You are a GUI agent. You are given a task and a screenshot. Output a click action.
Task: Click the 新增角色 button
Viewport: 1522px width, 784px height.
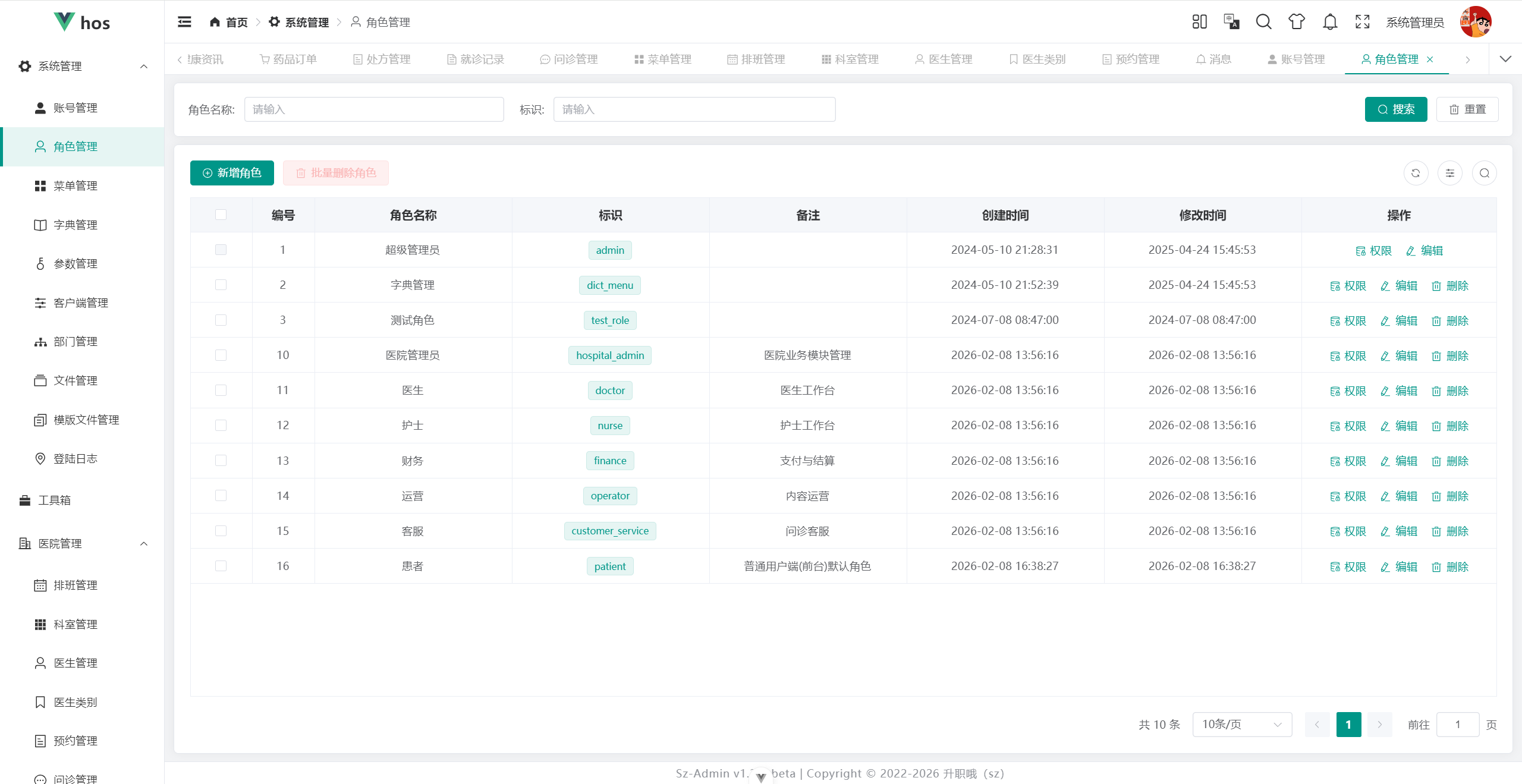pos(232,173)
